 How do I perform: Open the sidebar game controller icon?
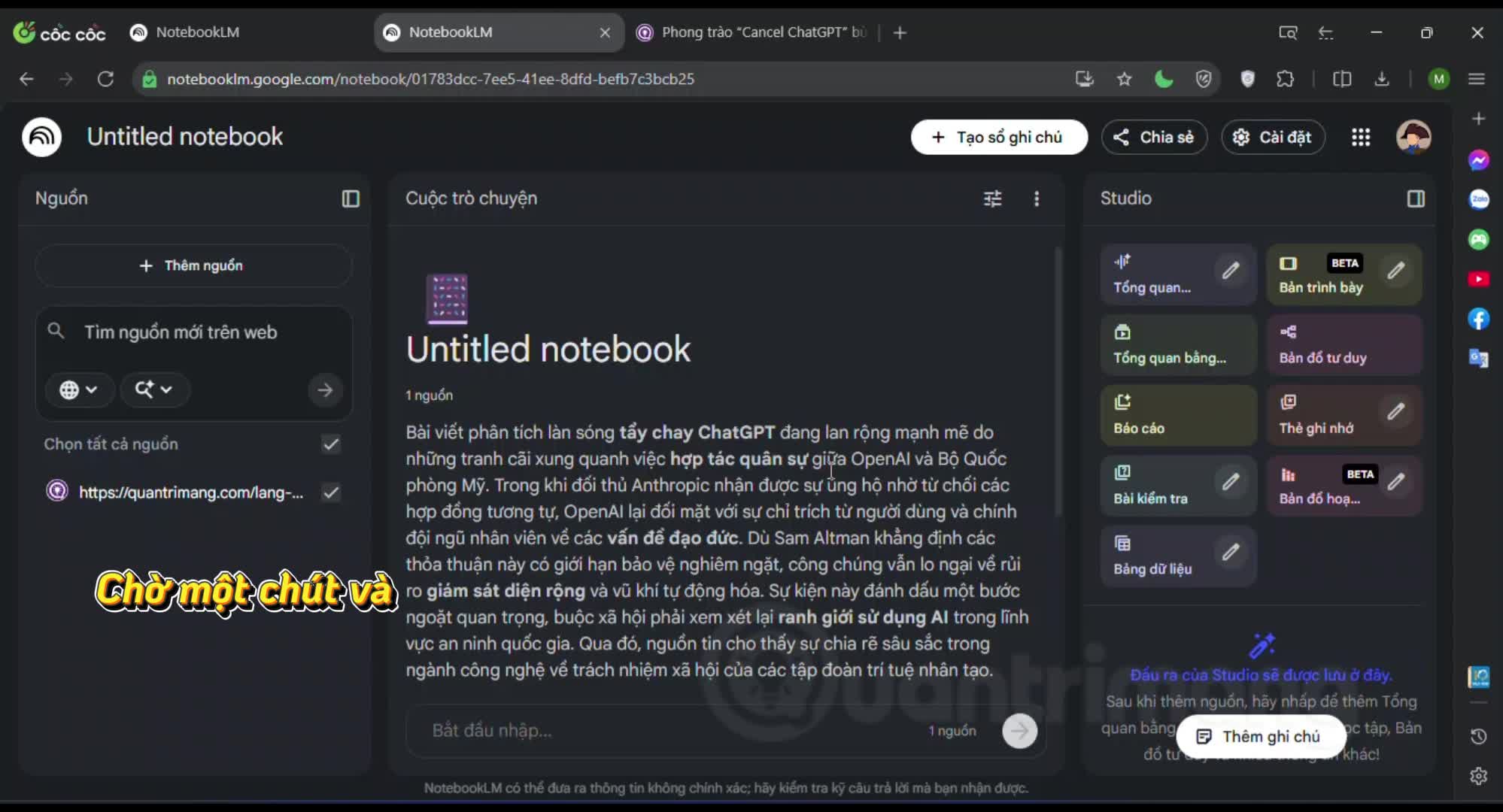pos(1479,239)
